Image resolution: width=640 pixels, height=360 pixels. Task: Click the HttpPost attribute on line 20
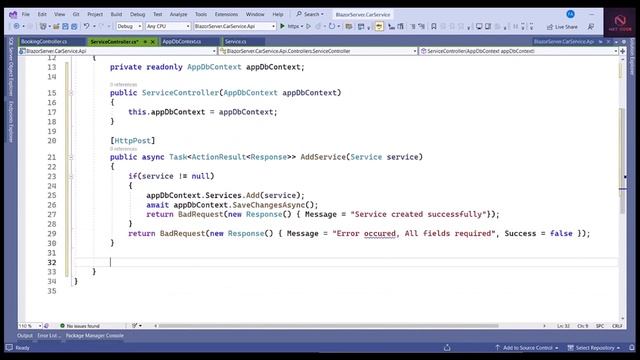tap(133, 141)
